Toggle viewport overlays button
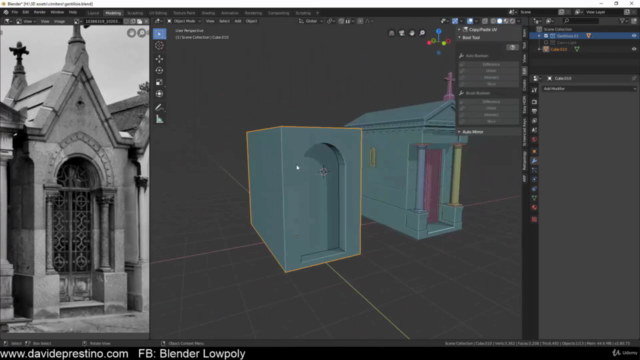This screenshot has width=640, height=360. click(470, 21)
